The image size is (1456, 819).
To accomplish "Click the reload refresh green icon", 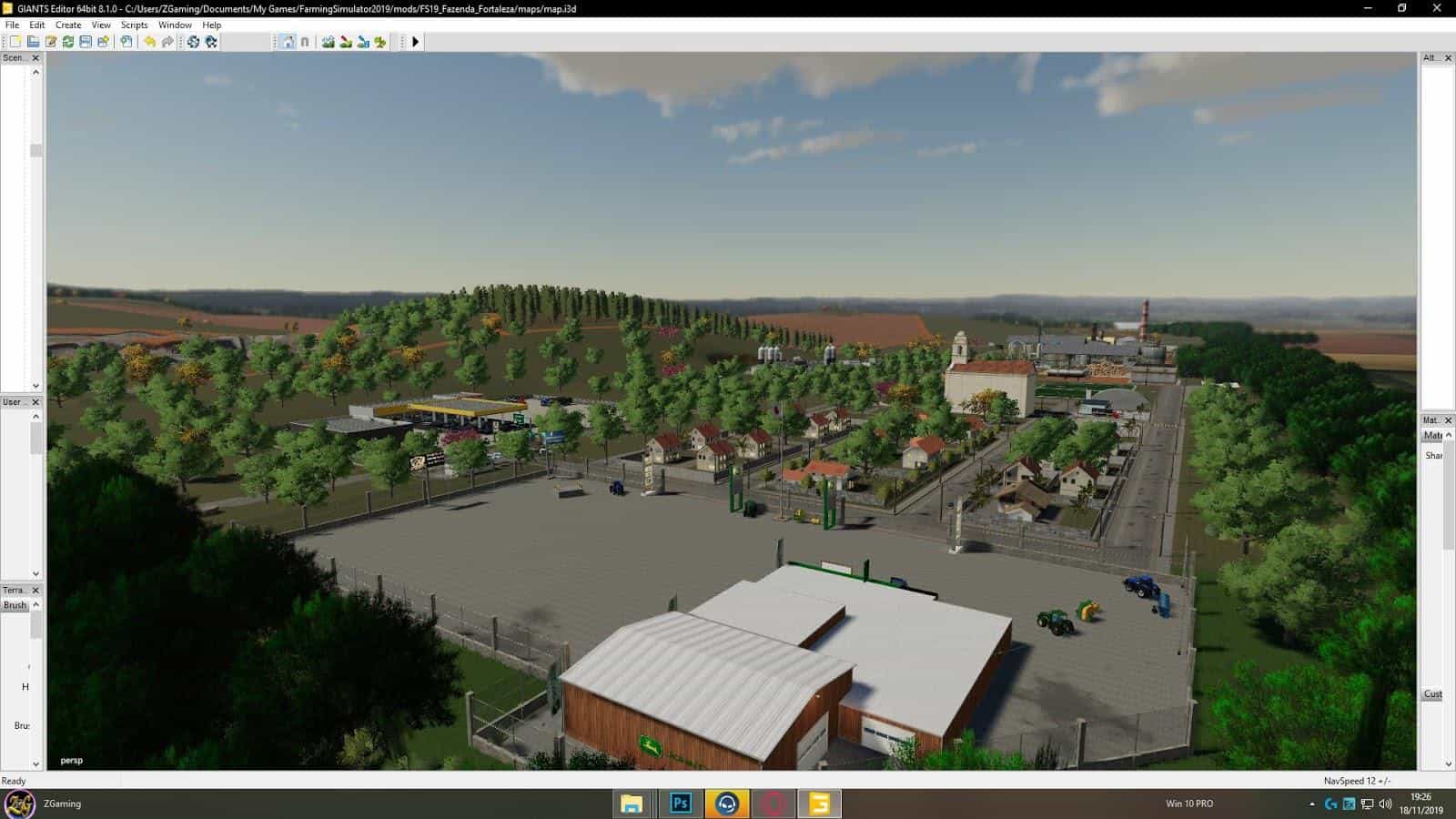I will tap(68, 42).
